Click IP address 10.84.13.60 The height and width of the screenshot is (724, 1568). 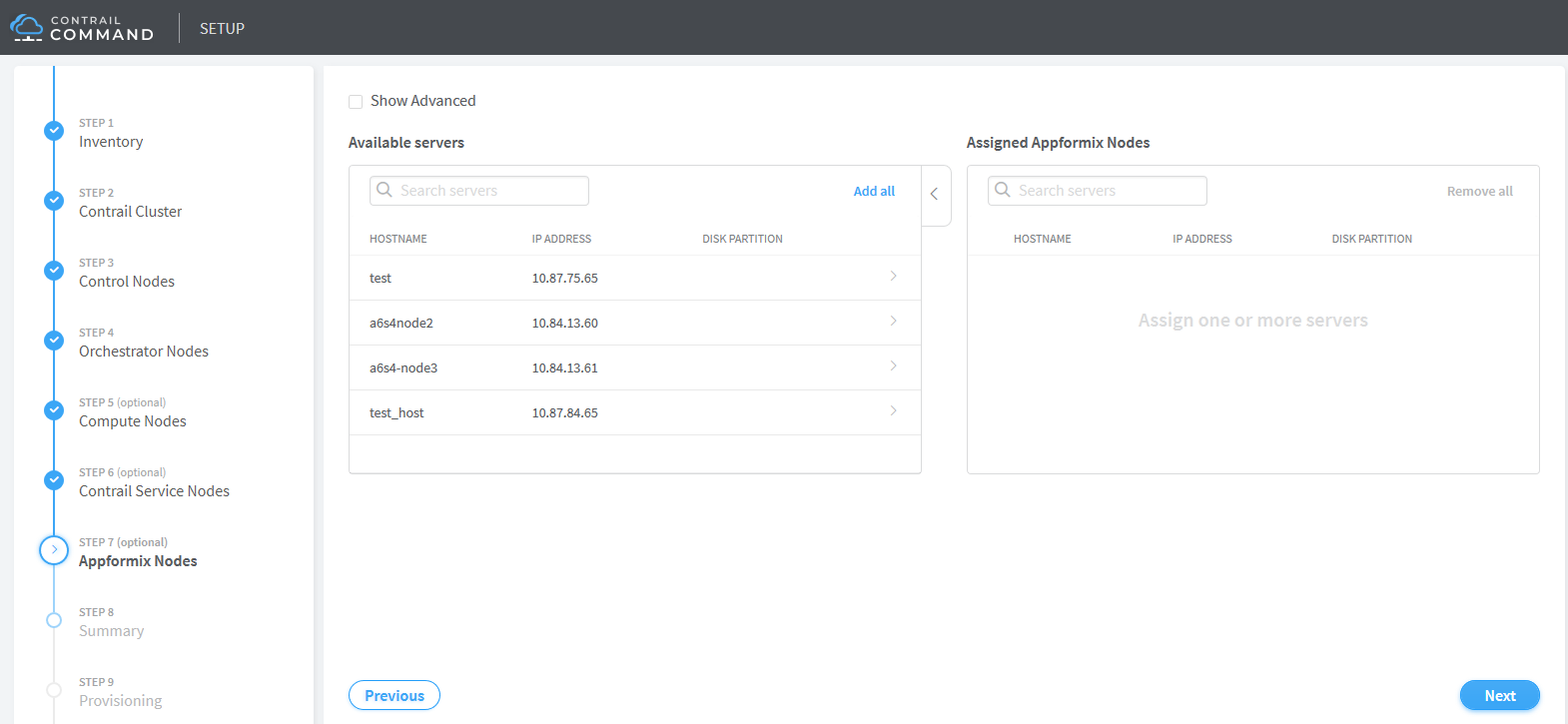pyautogui.click(x=565, y=323)
